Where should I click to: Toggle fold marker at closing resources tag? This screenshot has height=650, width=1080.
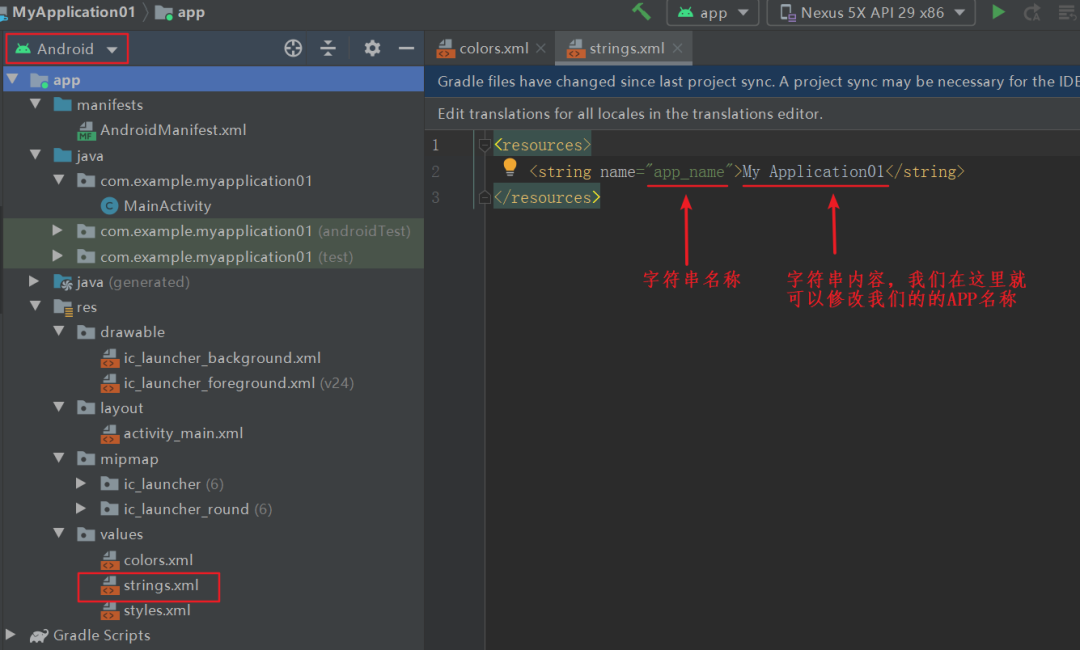484,198
